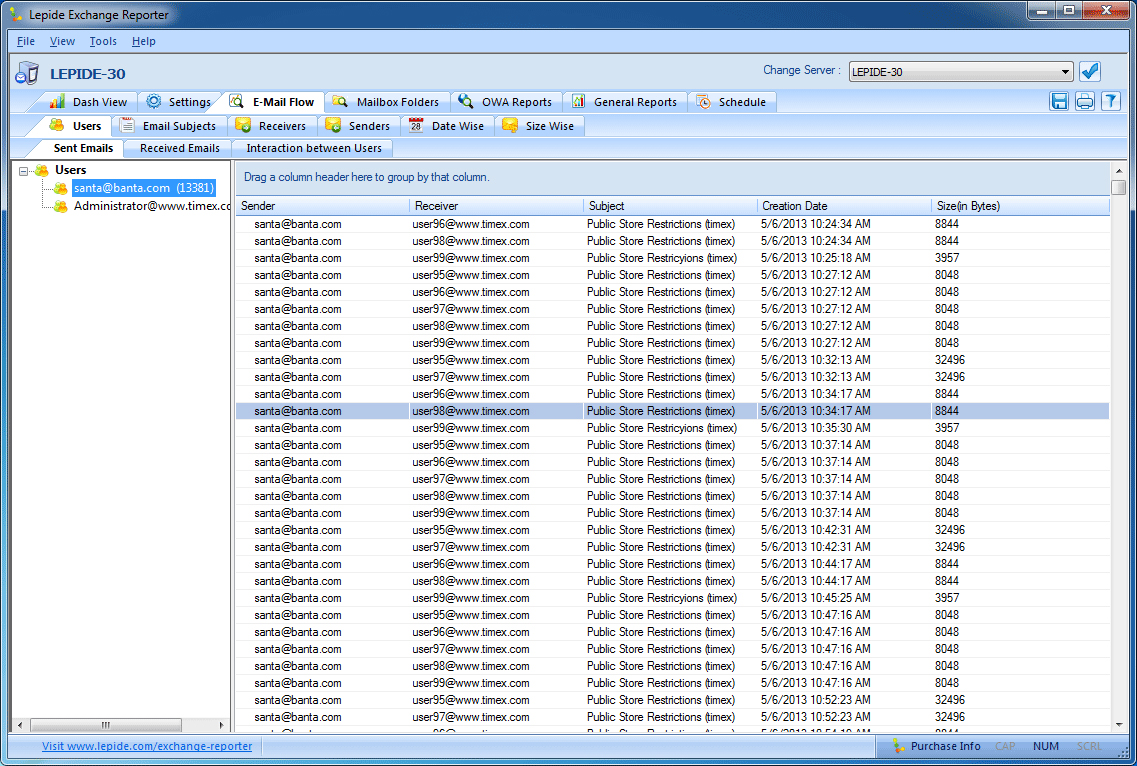Screen dimensions: 1137x766
Task: Select row dated 5/6/2013 10:35:30 AM
Action: tap(672, 428)
